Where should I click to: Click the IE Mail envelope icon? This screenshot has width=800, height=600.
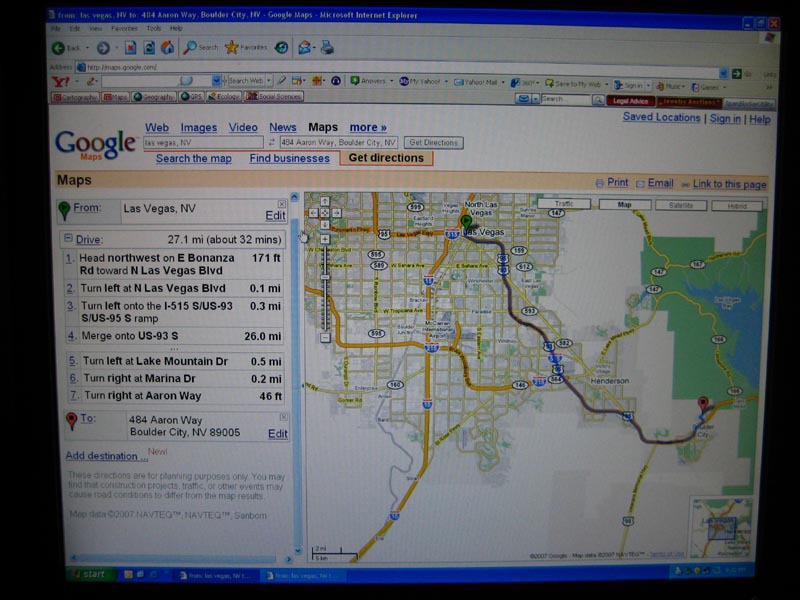(x=305, y=48)
